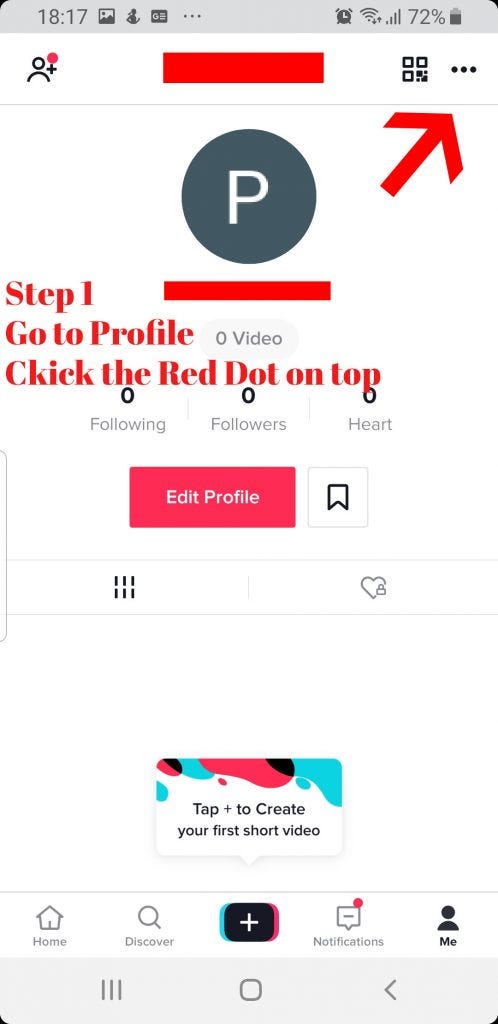Tap the 0 Video pill label
This screenshot has height=1024, width=498.
249,338
